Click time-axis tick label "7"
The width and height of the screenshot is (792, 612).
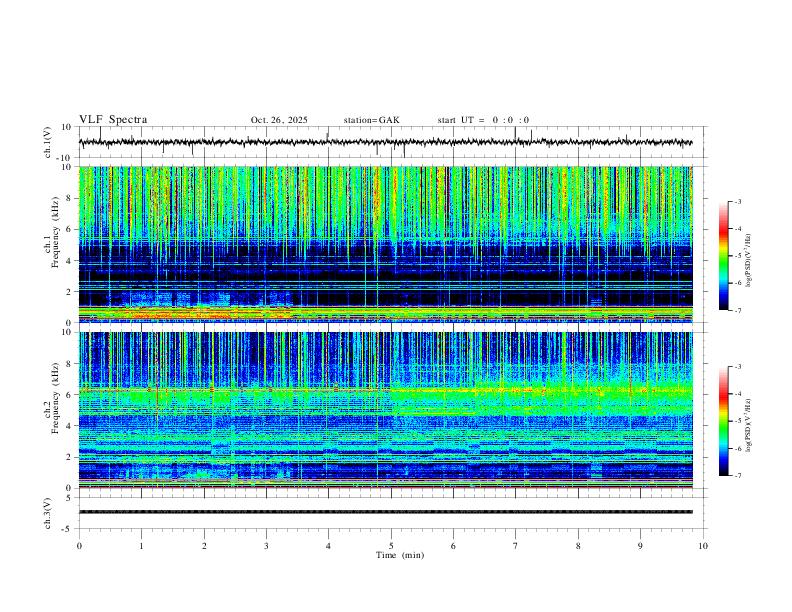tap(516, 546)
